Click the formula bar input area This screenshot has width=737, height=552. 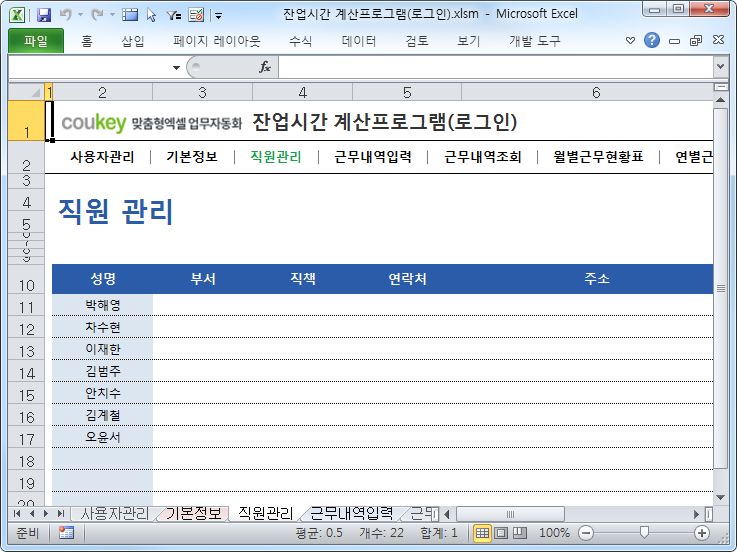click(496, 68)
